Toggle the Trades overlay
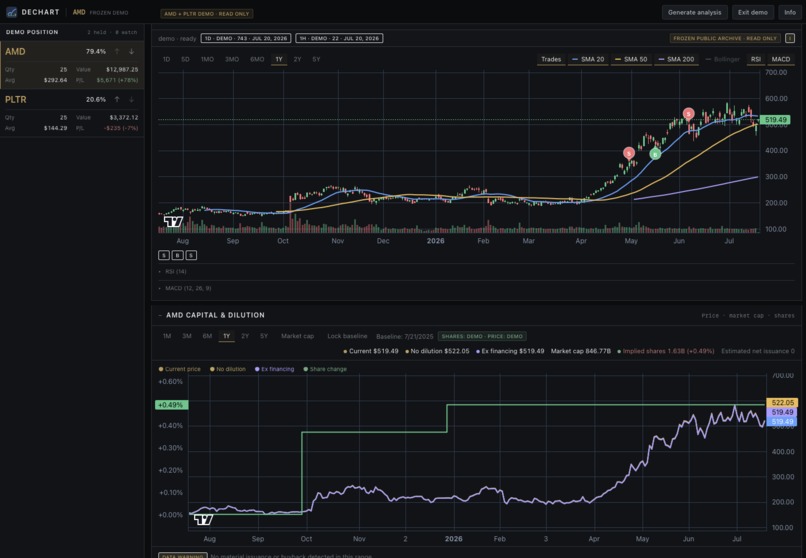806x558 pixels. [x=551, y=60]
